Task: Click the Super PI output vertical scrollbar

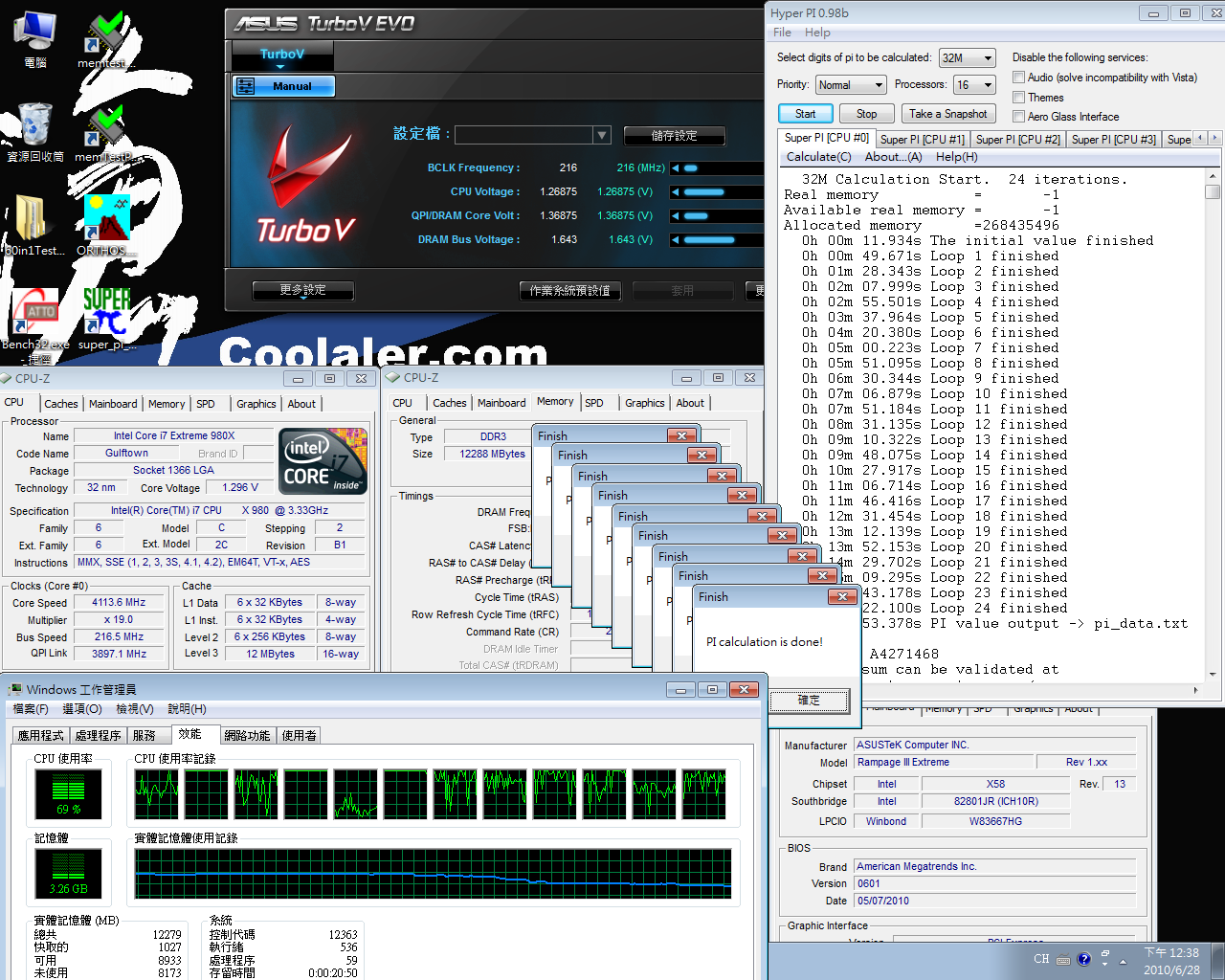Action: 1213,426
